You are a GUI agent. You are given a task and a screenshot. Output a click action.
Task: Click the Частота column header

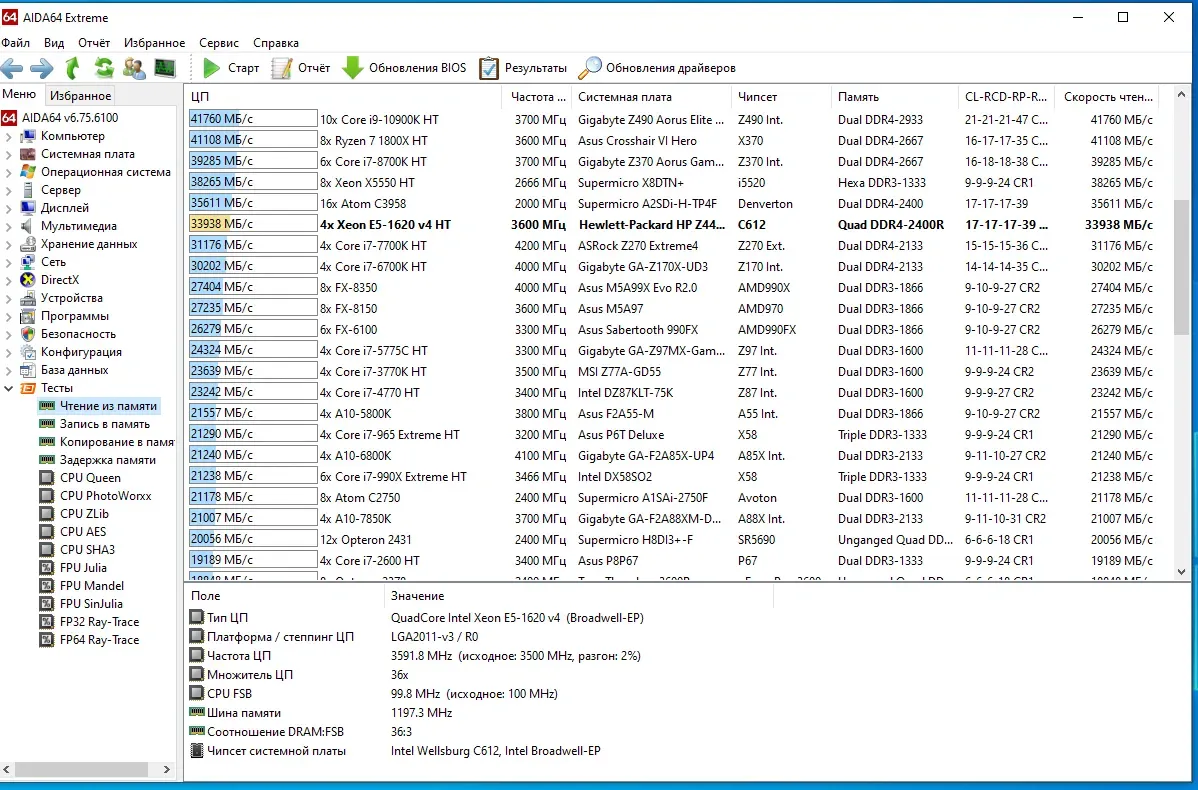(538, 97)
